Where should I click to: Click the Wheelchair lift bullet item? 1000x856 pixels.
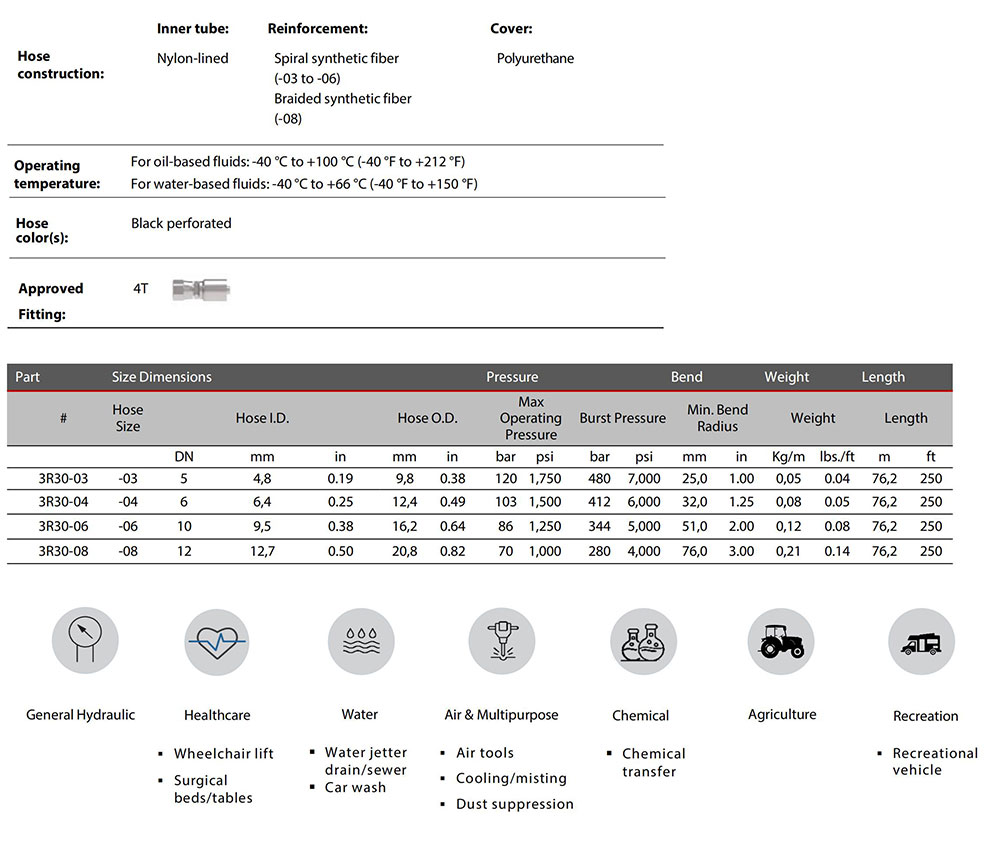point(223,754)
